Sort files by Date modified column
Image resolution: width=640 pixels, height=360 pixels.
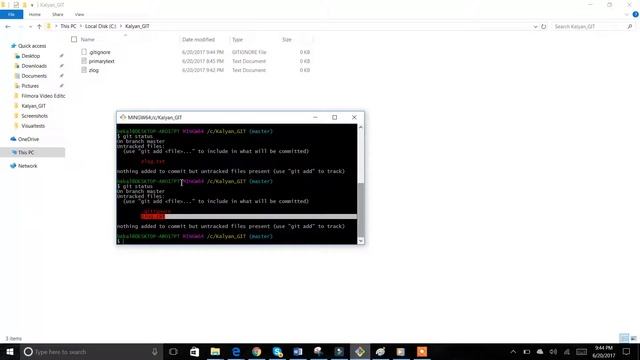pyautogui.click(x=198, y=40)
